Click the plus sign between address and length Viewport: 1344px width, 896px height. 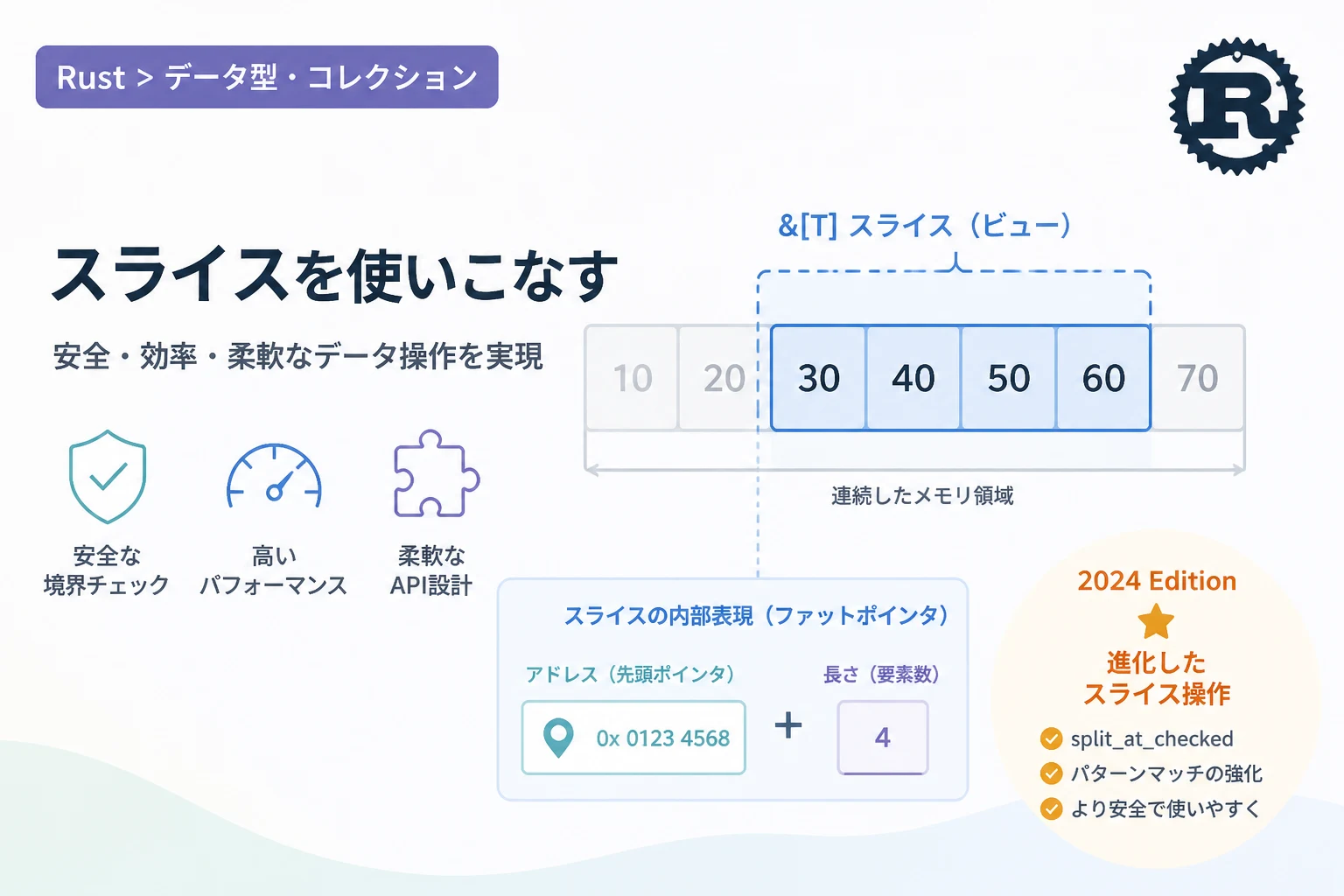[x=788, y=724]
